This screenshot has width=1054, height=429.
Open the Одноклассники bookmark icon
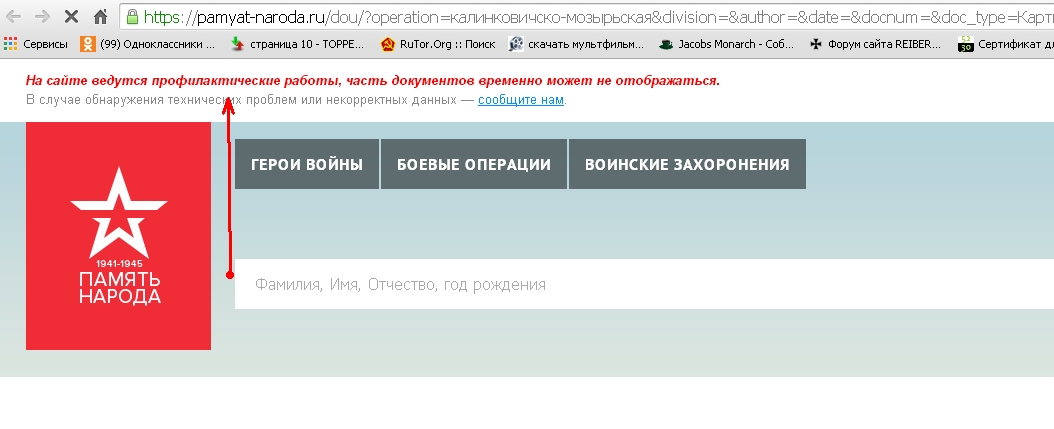click(x=88, y=44)
